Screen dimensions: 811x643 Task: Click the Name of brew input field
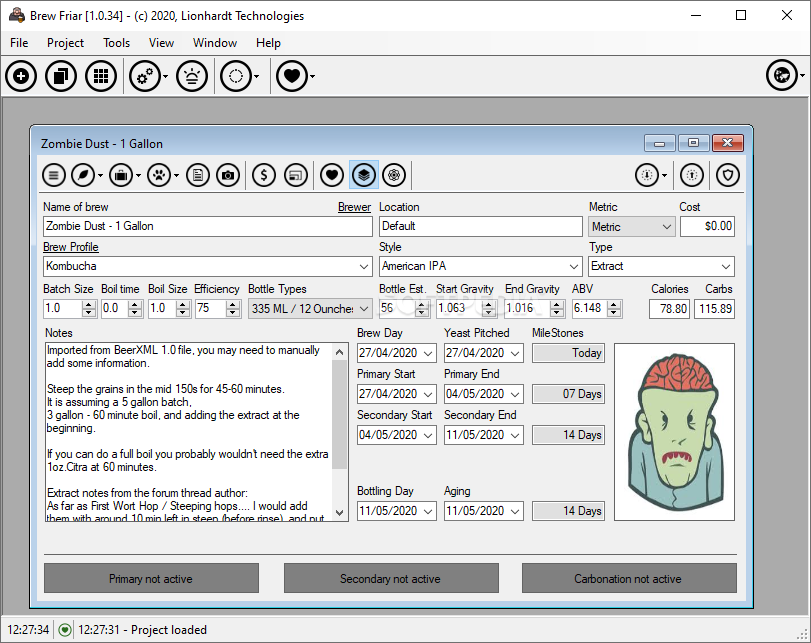click(x=207, y=227)
